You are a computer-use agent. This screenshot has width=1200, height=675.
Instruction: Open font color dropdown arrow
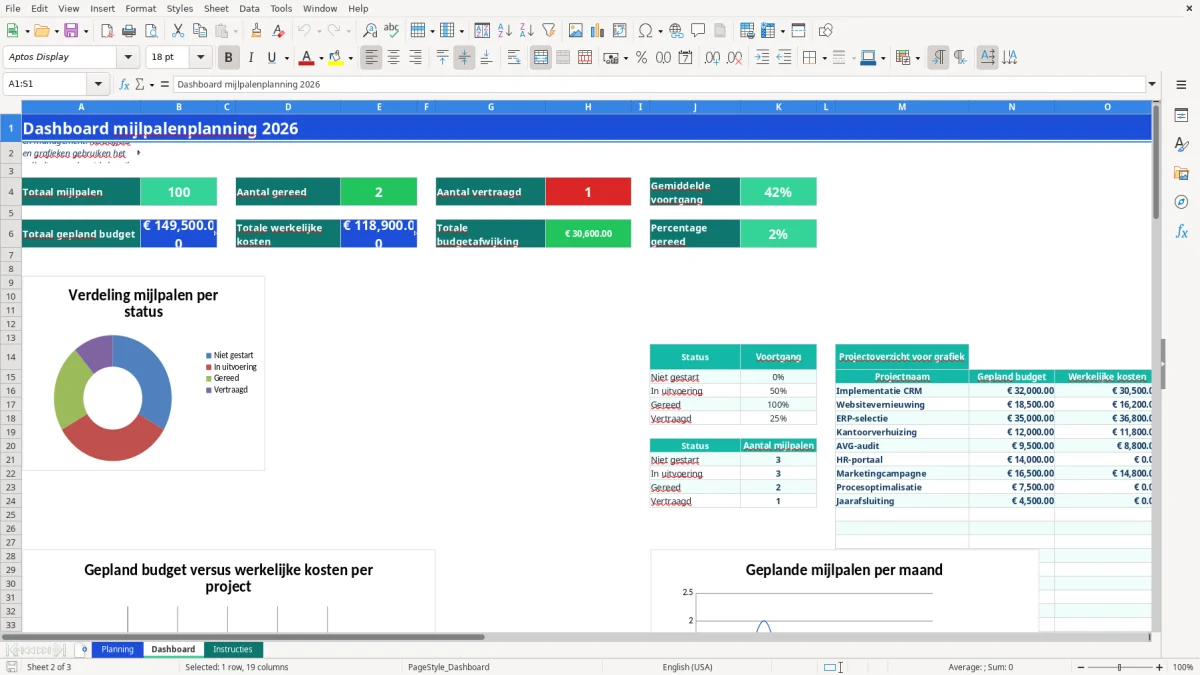pos(321,58)
